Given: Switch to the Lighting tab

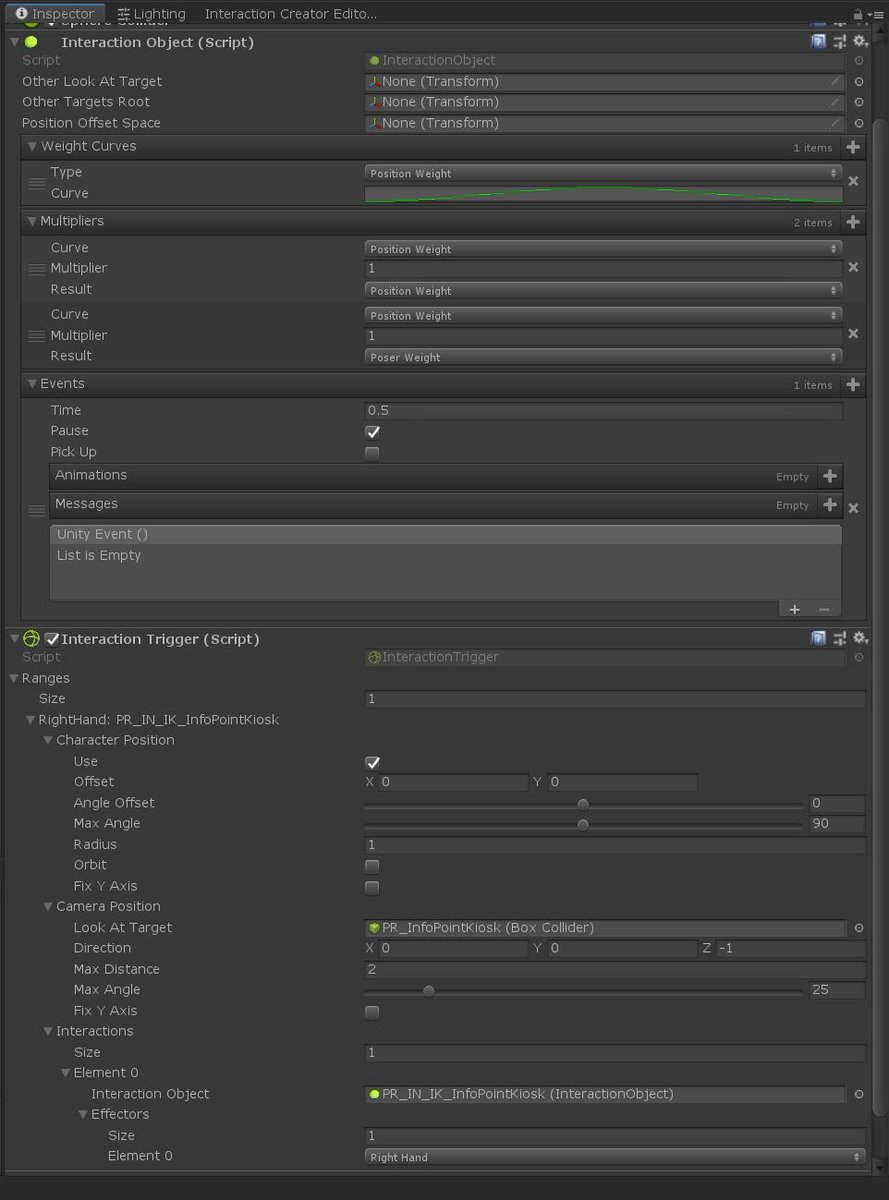Looking at the screenshot, I should pyautogui.click(x=151, y=14).
